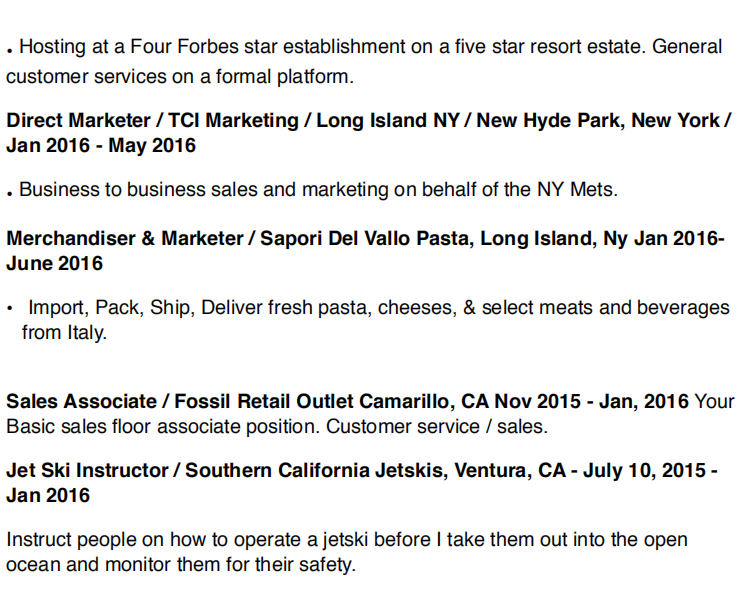Screen dimensions: 740x593
Task: Click 'customer services on a formal platform' text
Action: (x=180, y=77)
